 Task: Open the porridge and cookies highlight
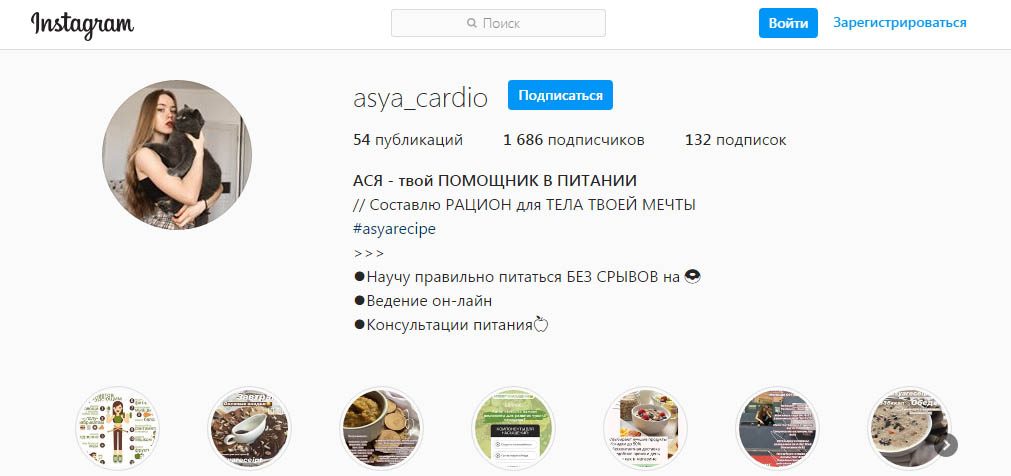382,428
